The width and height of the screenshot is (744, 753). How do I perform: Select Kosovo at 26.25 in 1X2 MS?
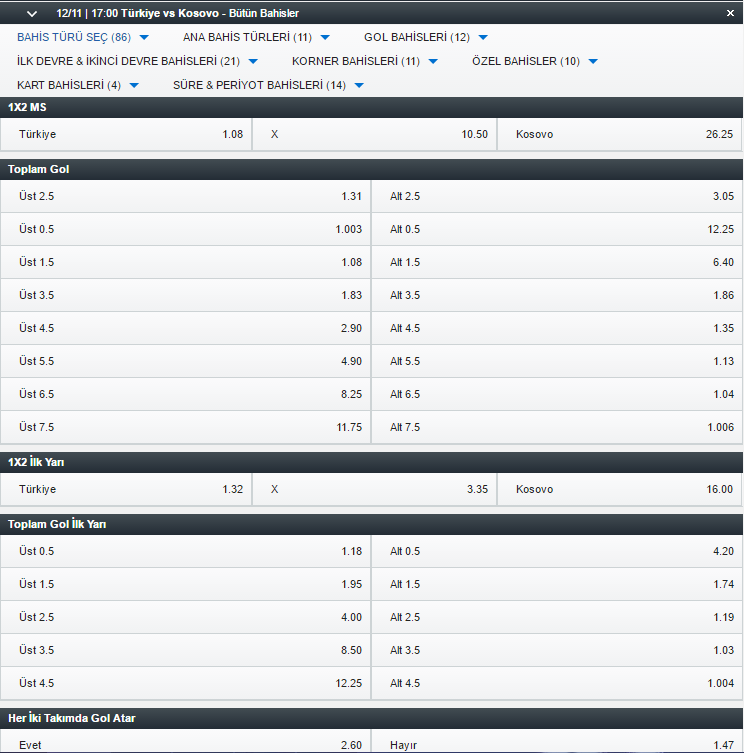pyautogui.click(x=620, y=134)
